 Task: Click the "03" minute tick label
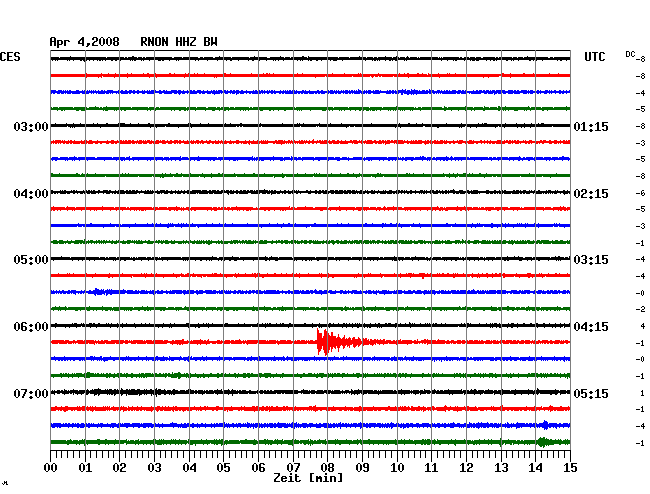[x=154, y=468]
